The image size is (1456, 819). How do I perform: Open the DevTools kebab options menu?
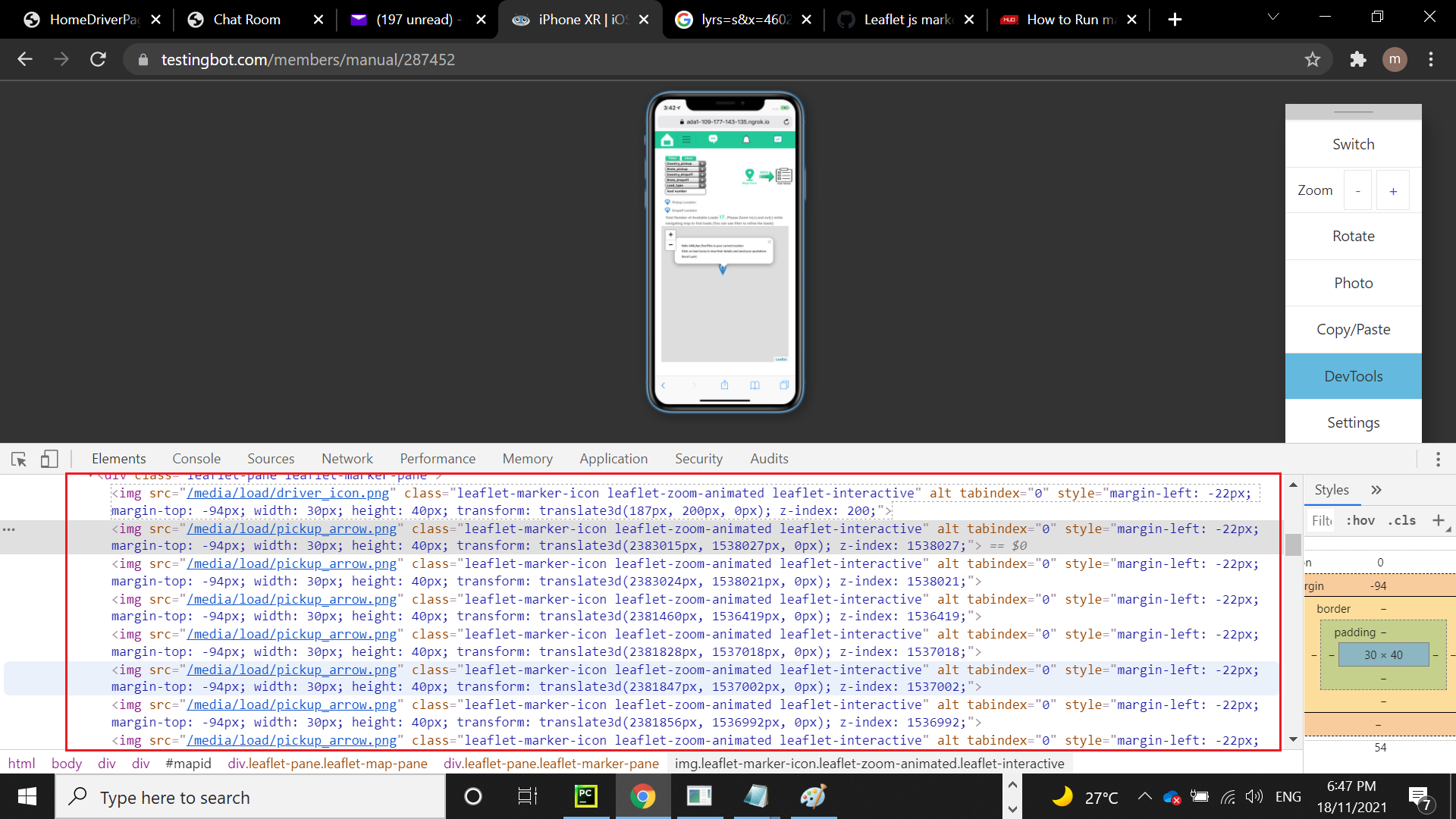pyautogui.click(x=1438, y=459)
